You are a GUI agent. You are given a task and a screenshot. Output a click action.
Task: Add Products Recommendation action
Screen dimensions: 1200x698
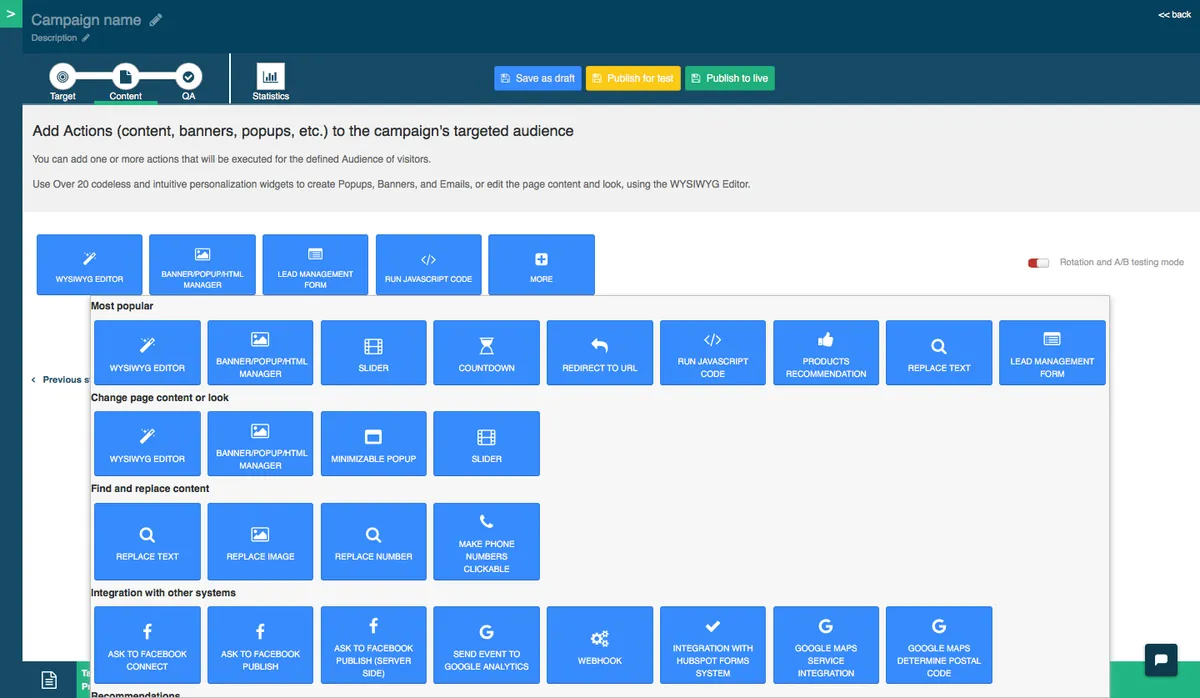pos(826,353)
